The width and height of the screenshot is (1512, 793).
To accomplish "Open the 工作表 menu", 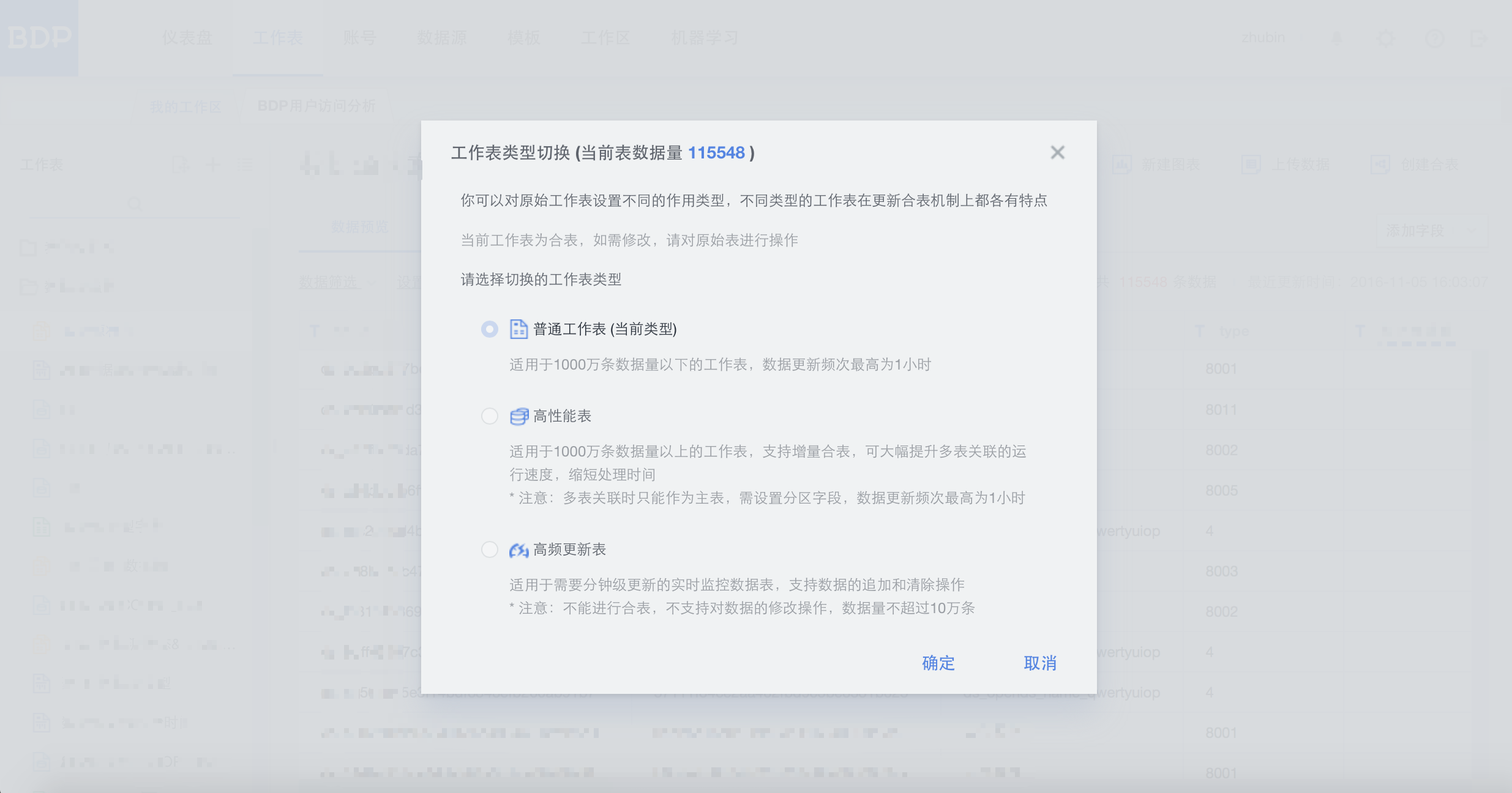I will click(x=278, y=38).
